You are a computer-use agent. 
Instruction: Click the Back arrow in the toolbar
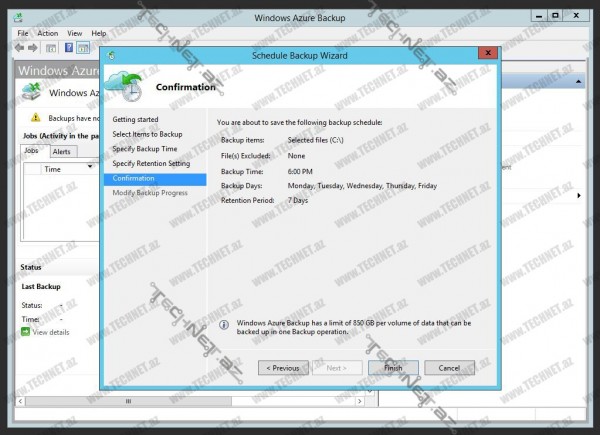[21, 47]
